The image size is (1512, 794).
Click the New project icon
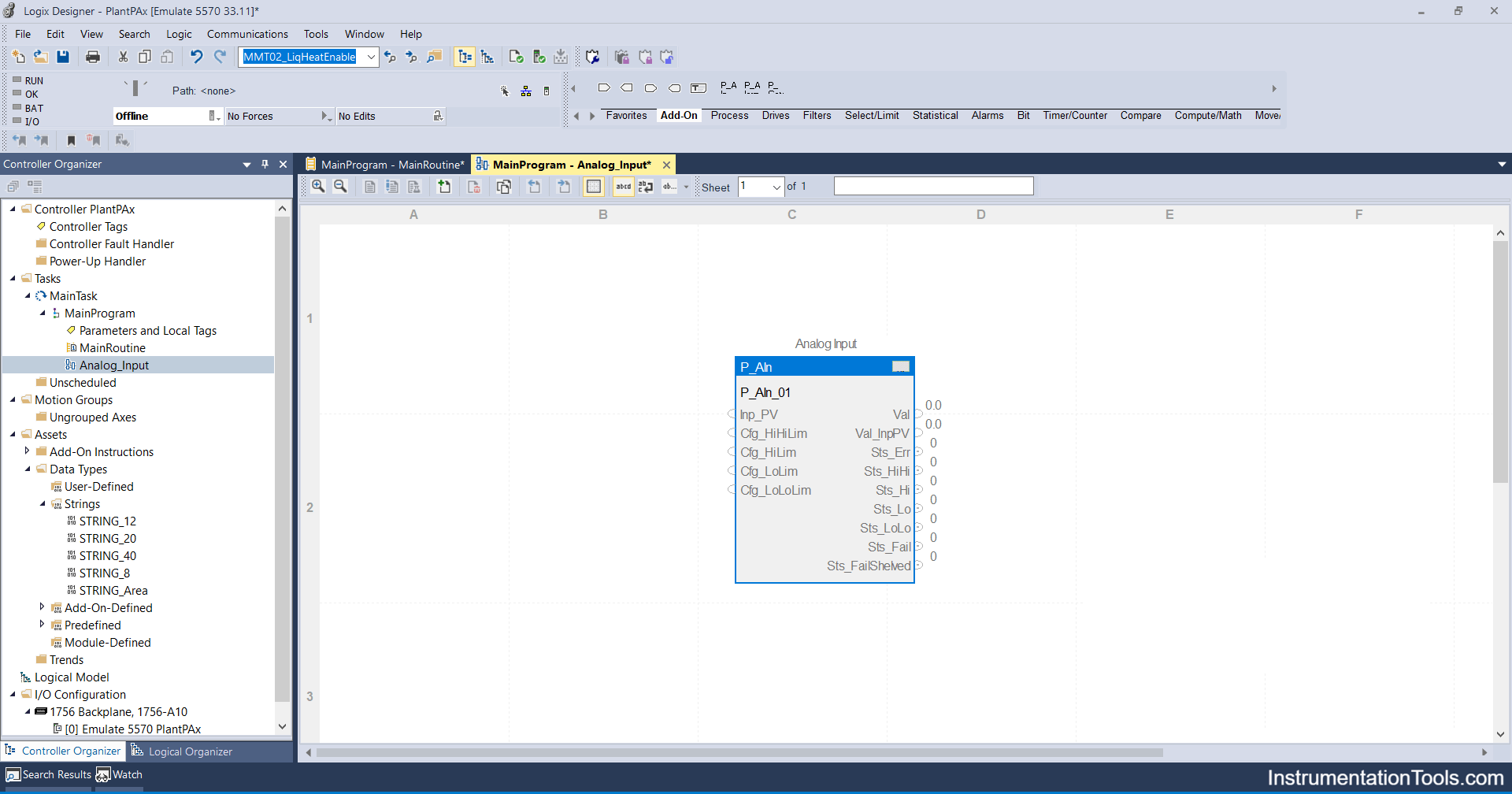coord(19,57)
